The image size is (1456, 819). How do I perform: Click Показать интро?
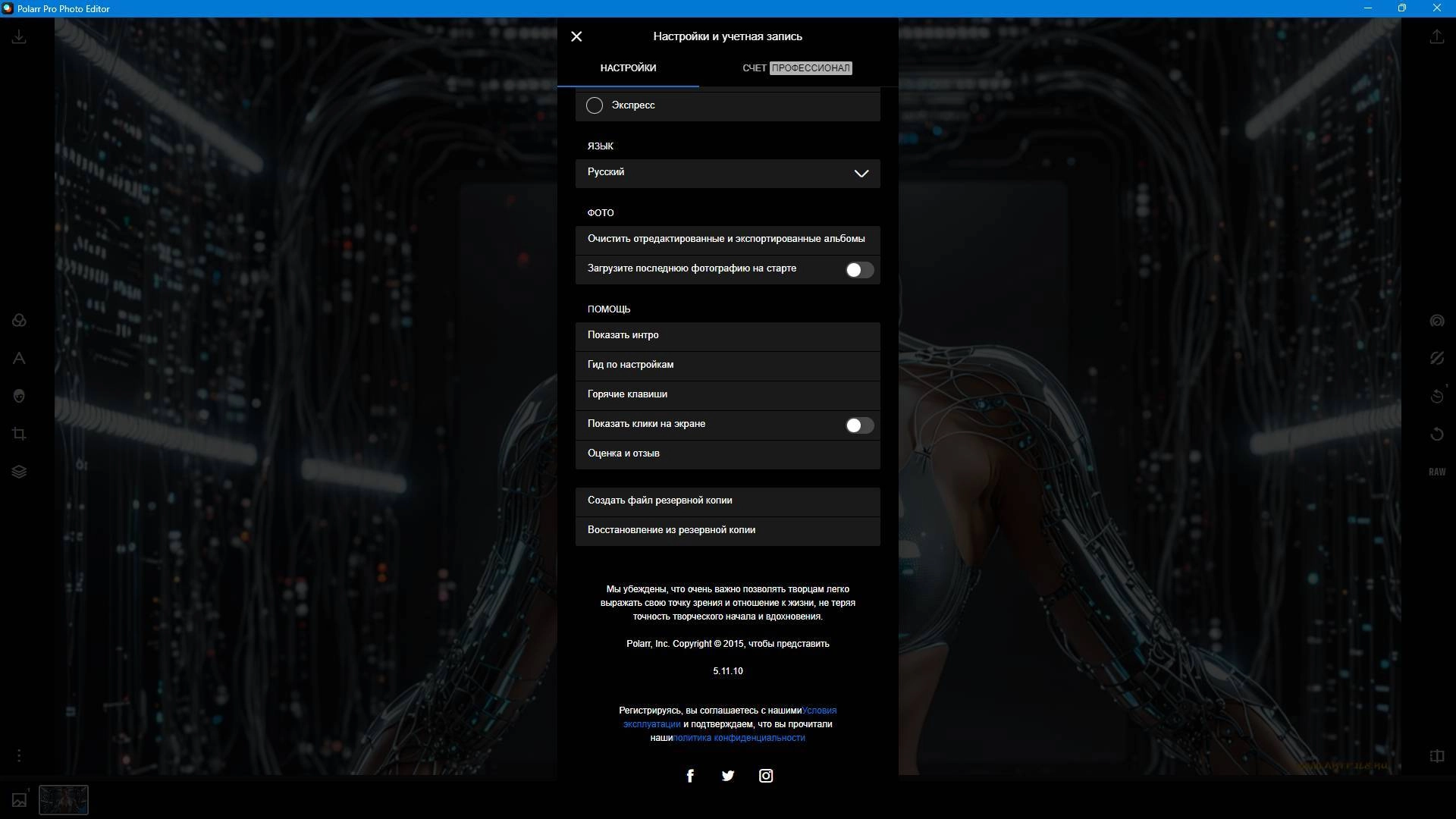(728, 335)
